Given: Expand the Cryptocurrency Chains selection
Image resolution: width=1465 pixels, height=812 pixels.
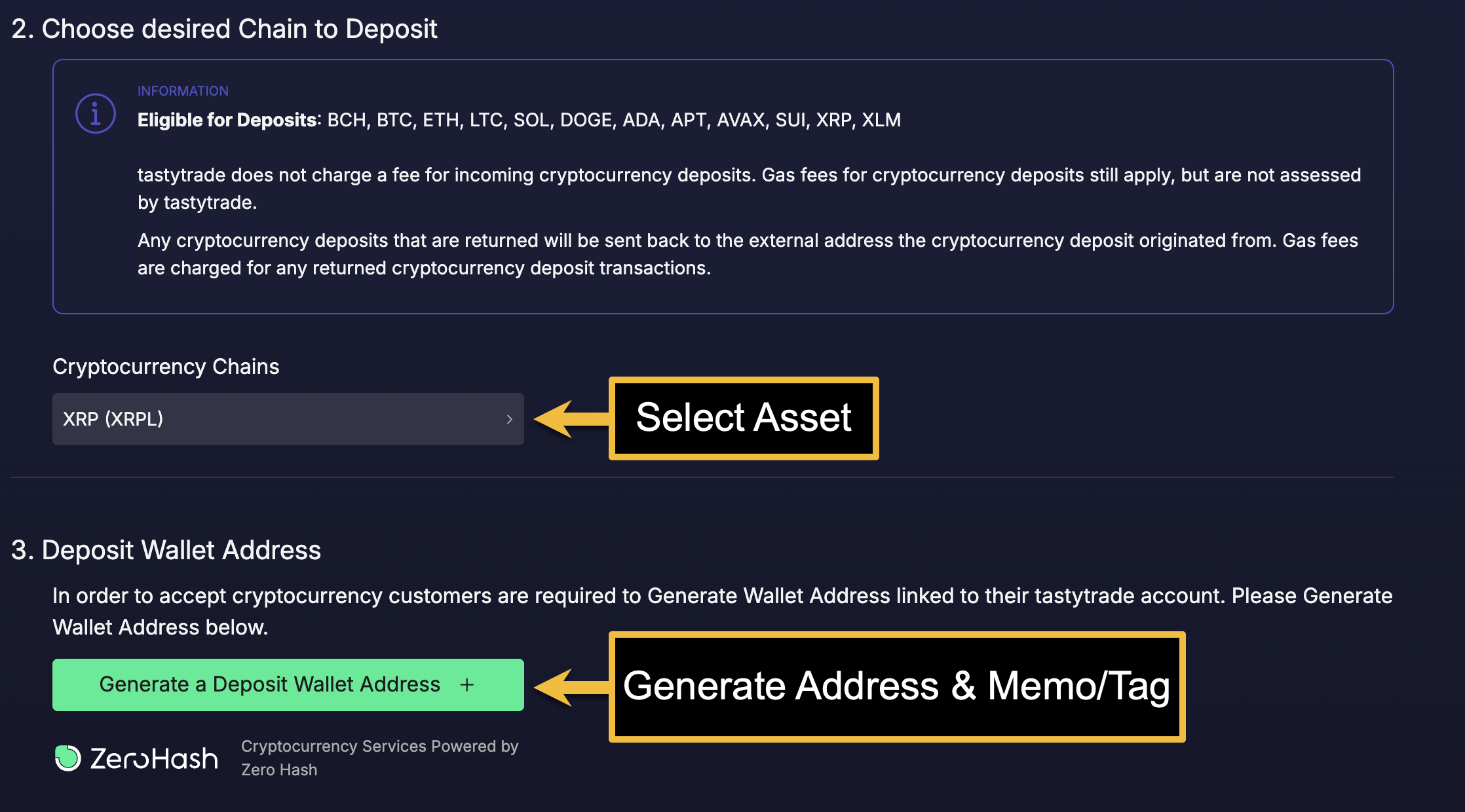Looking at the screenshot, I should click(287, 419).
